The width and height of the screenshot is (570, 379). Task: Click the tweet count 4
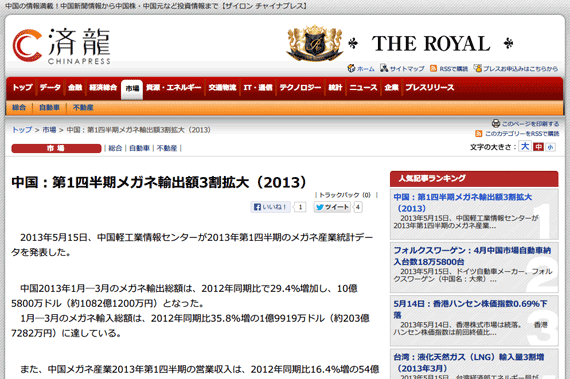tap(358, 207)
